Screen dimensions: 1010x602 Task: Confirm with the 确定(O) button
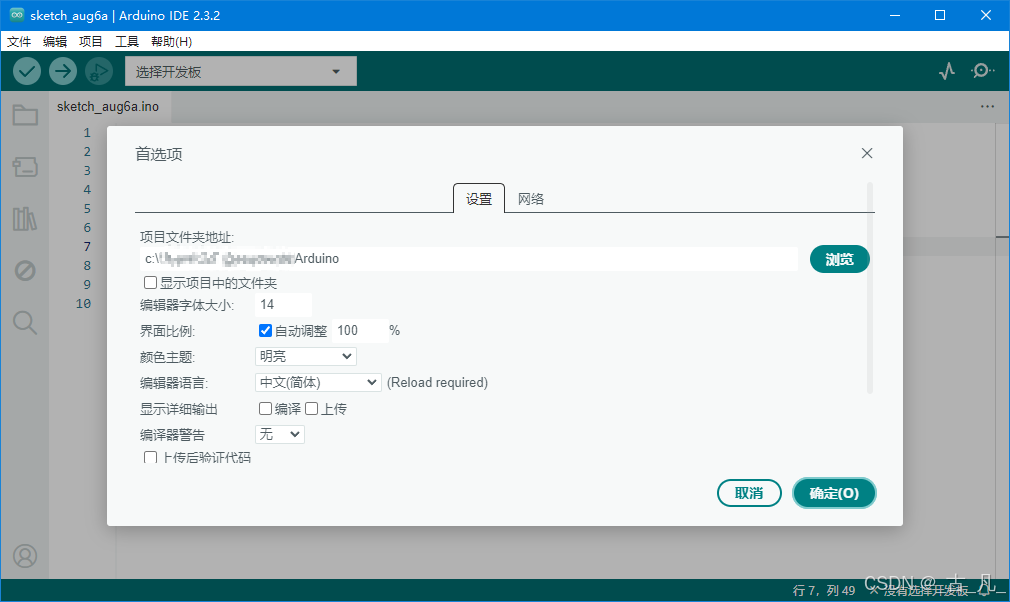pos(834,493)
